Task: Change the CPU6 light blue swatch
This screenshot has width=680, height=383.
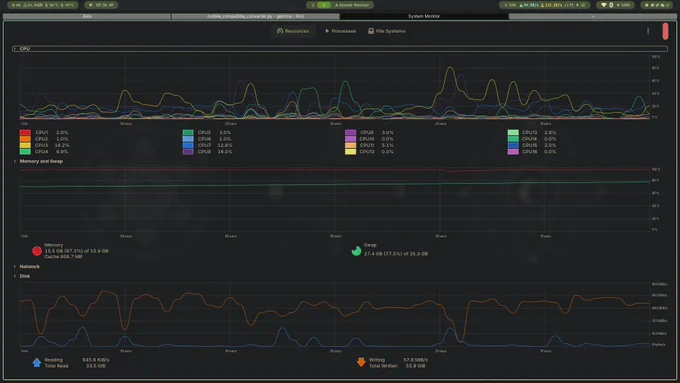Action: [x=188, y=139]
